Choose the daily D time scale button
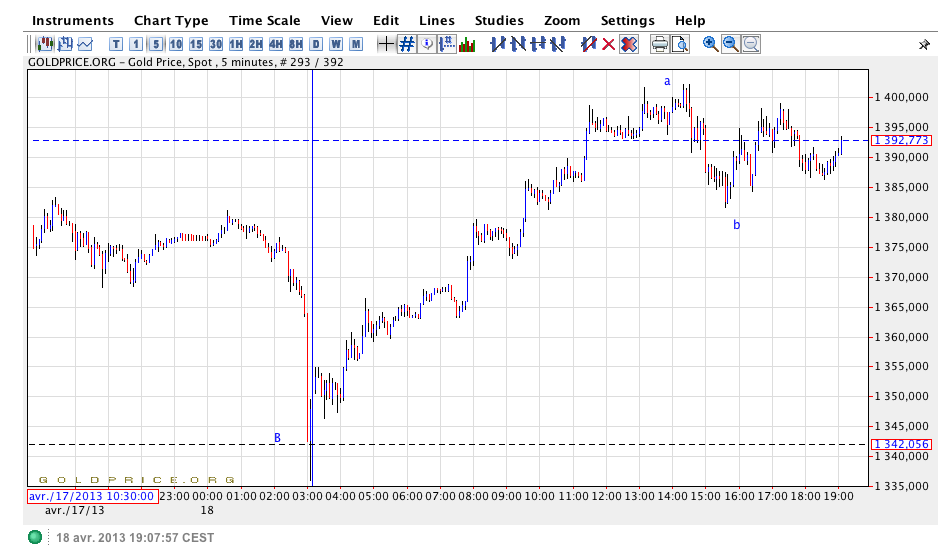951x548 pixels. pyautogui.click(x=316, y=44)
